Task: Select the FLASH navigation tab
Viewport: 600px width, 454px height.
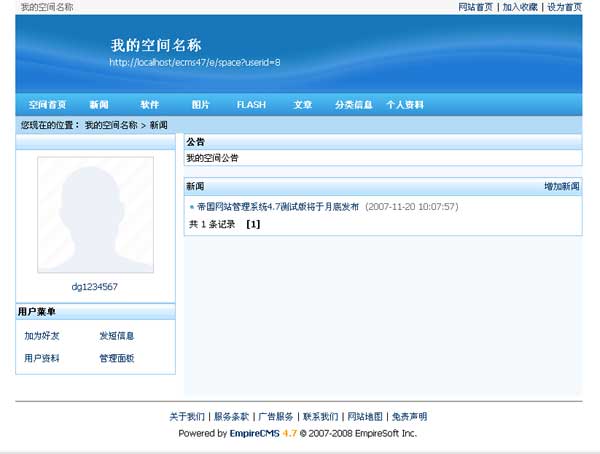Action: pyautogui.click(x=251, y=105)
